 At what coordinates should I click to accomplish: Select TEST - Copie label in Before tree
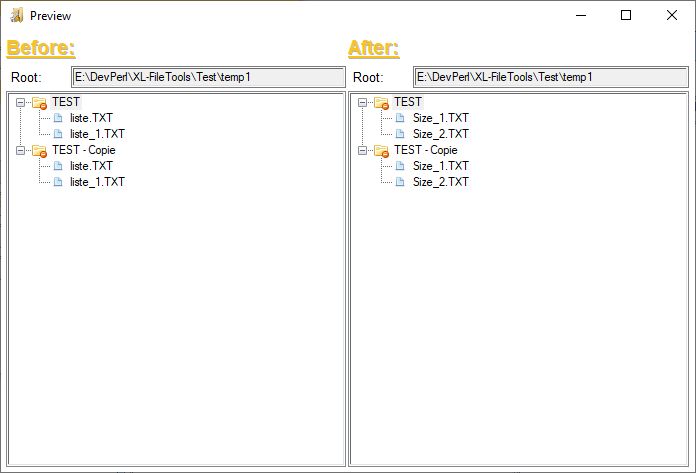(83, 150)
